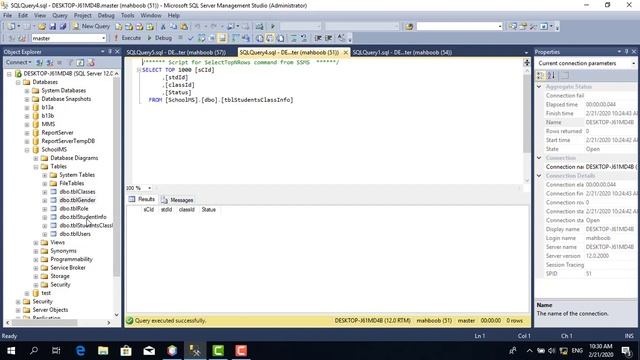The image size is (640, 360).
Task: Collapse the SchoolMS database node
Action: point(27,150)
